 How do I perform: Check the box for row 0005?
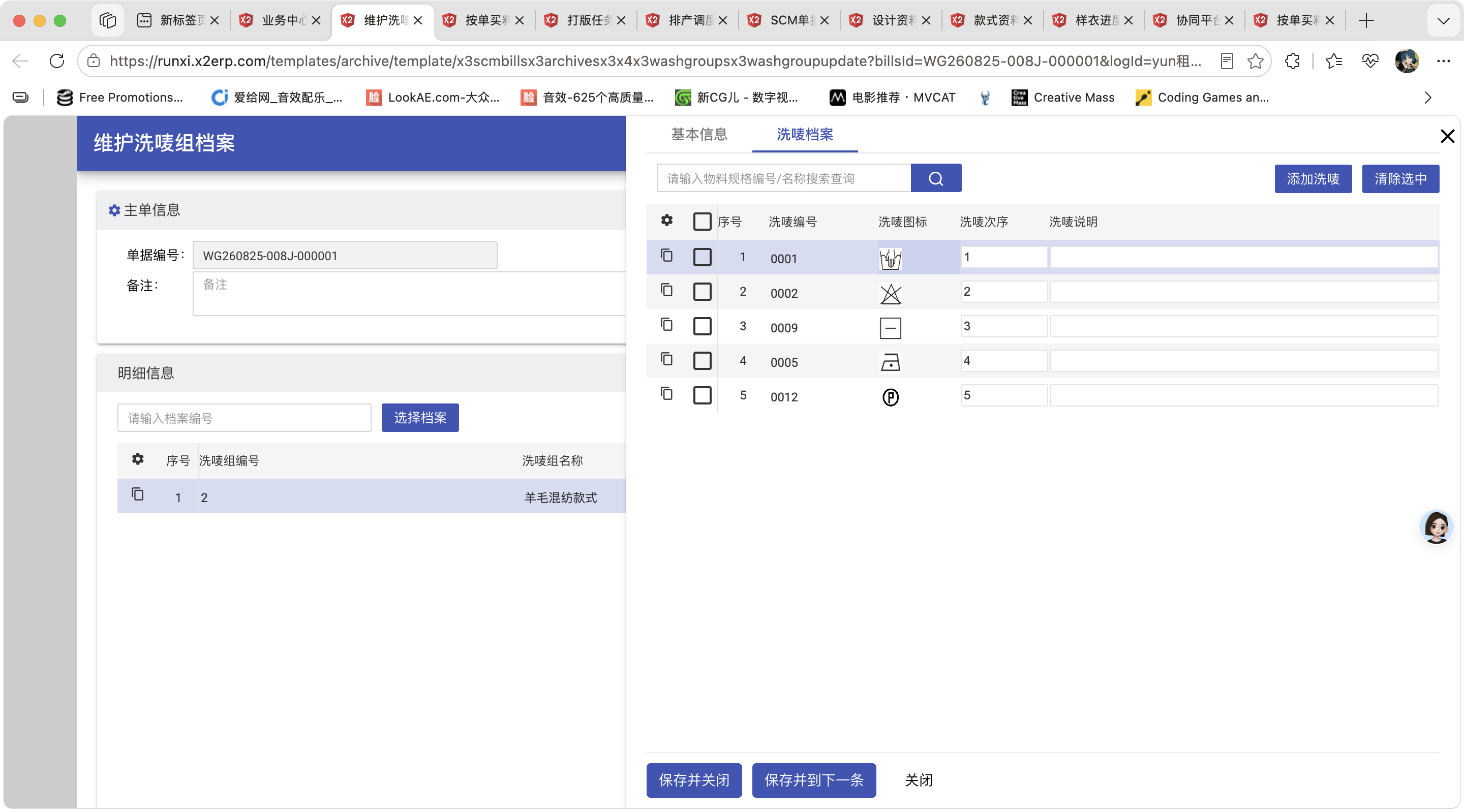[x=702, y=361]
